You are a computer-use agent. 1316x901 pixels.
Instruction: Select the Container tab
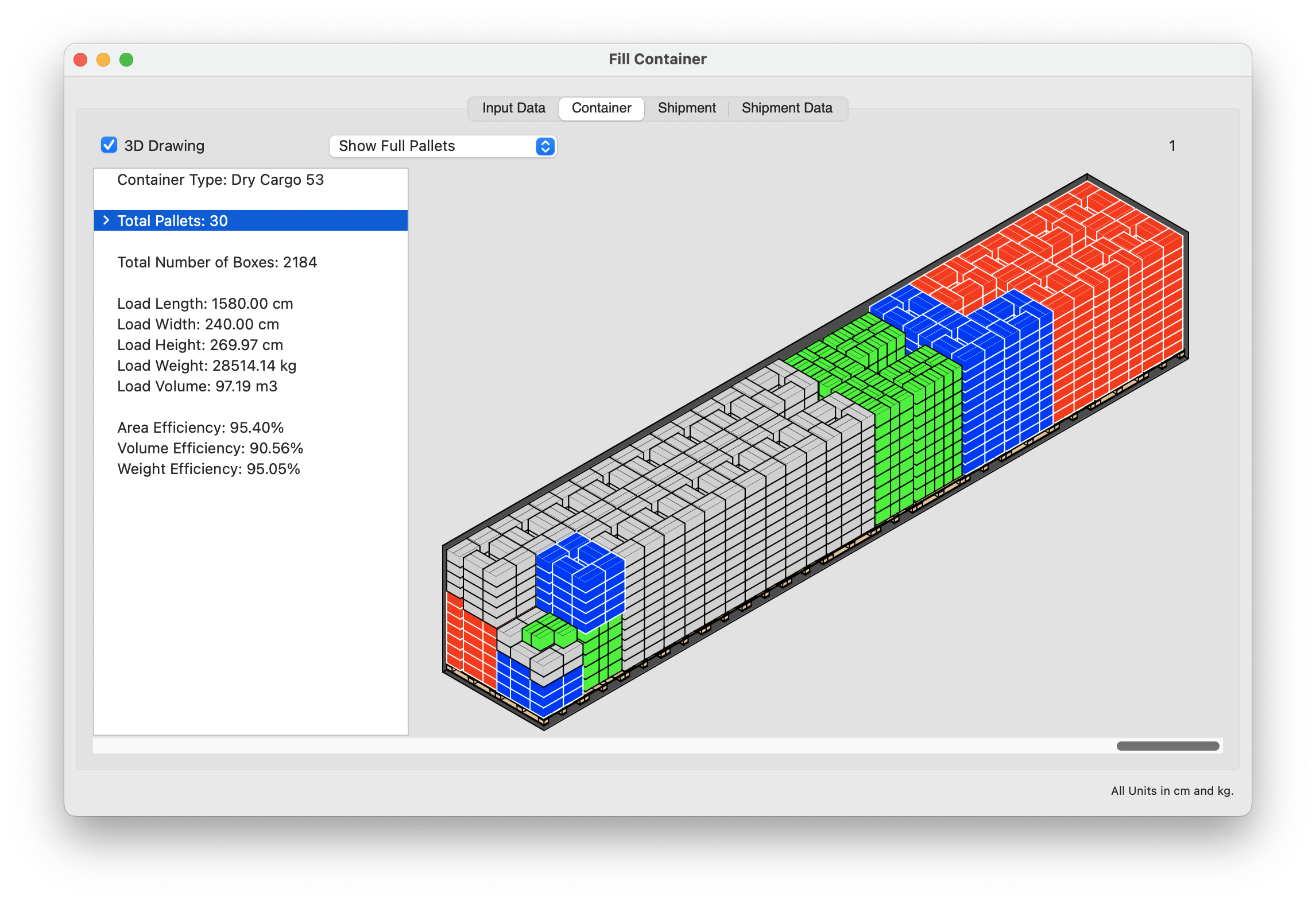pyautogui.click(x=601, y=106)
